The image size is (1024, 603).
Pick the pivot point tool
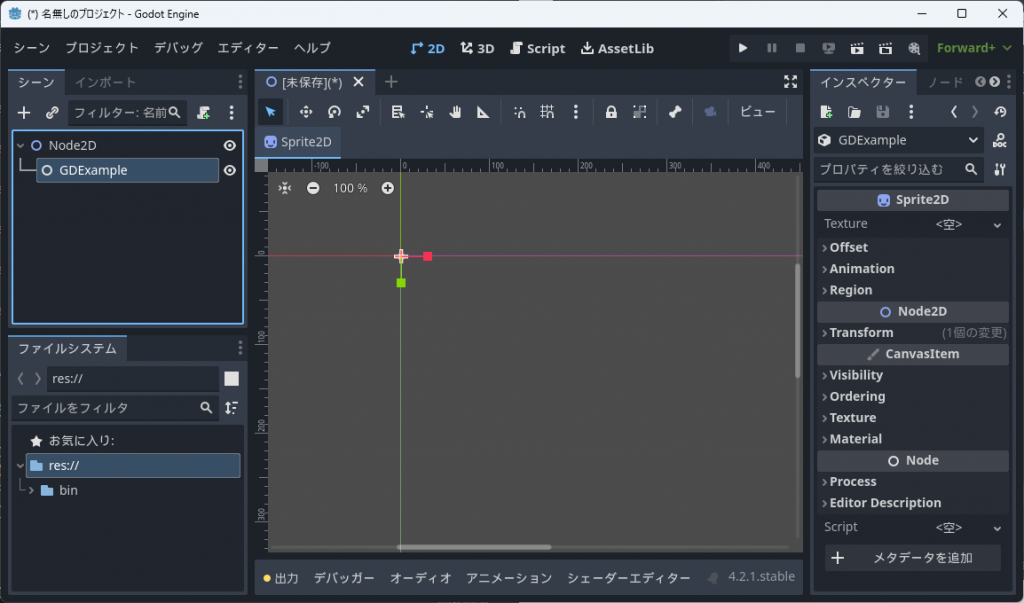pyautogui.click(x=426, y=112)
